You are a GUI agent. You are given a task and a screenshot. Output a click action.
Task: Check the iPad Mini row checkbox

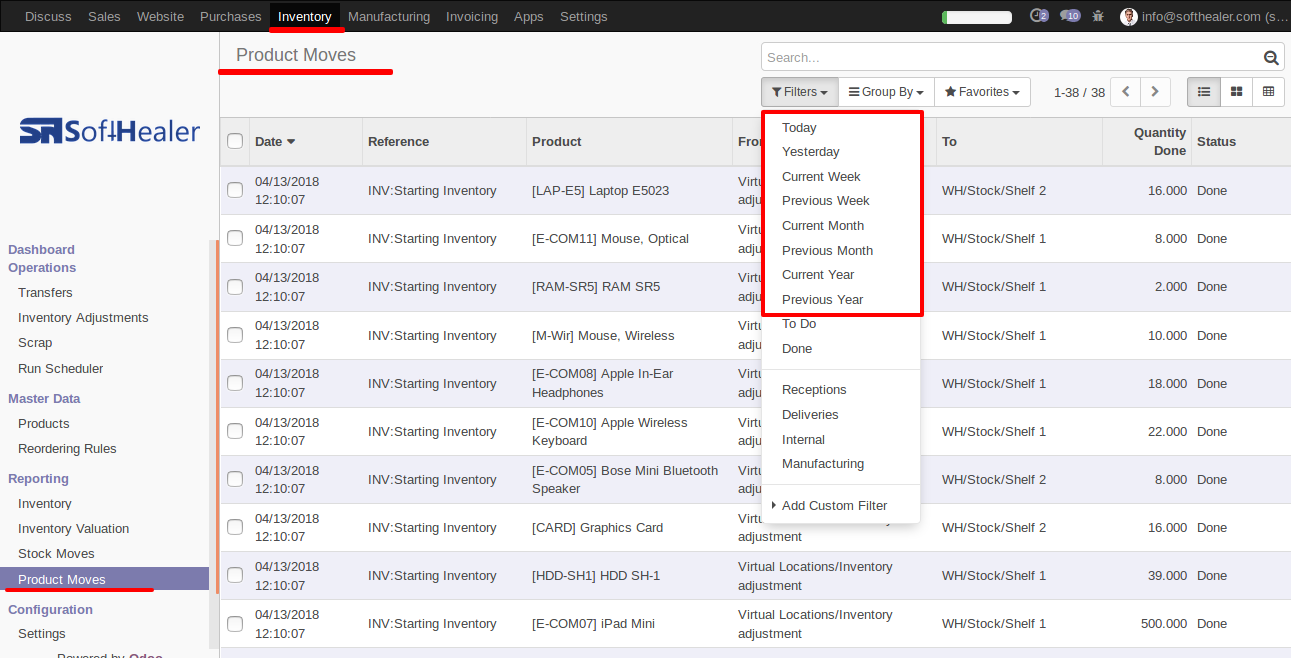tap(235, 624)
